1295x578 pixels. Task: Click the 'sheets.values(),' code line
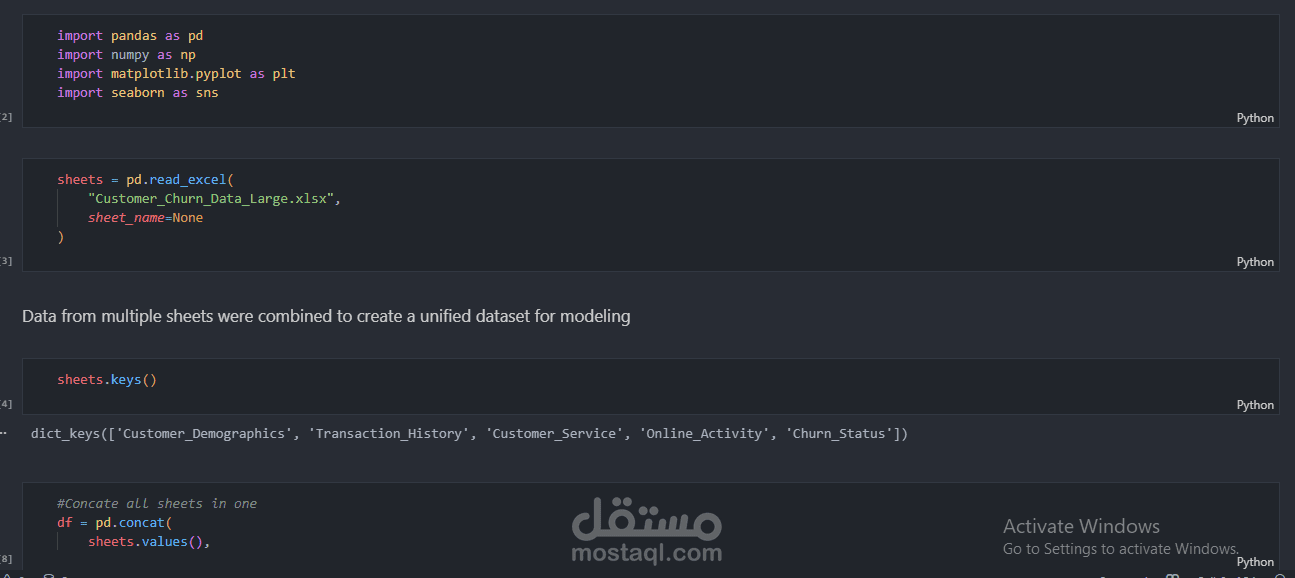click(x=149, y=541)
